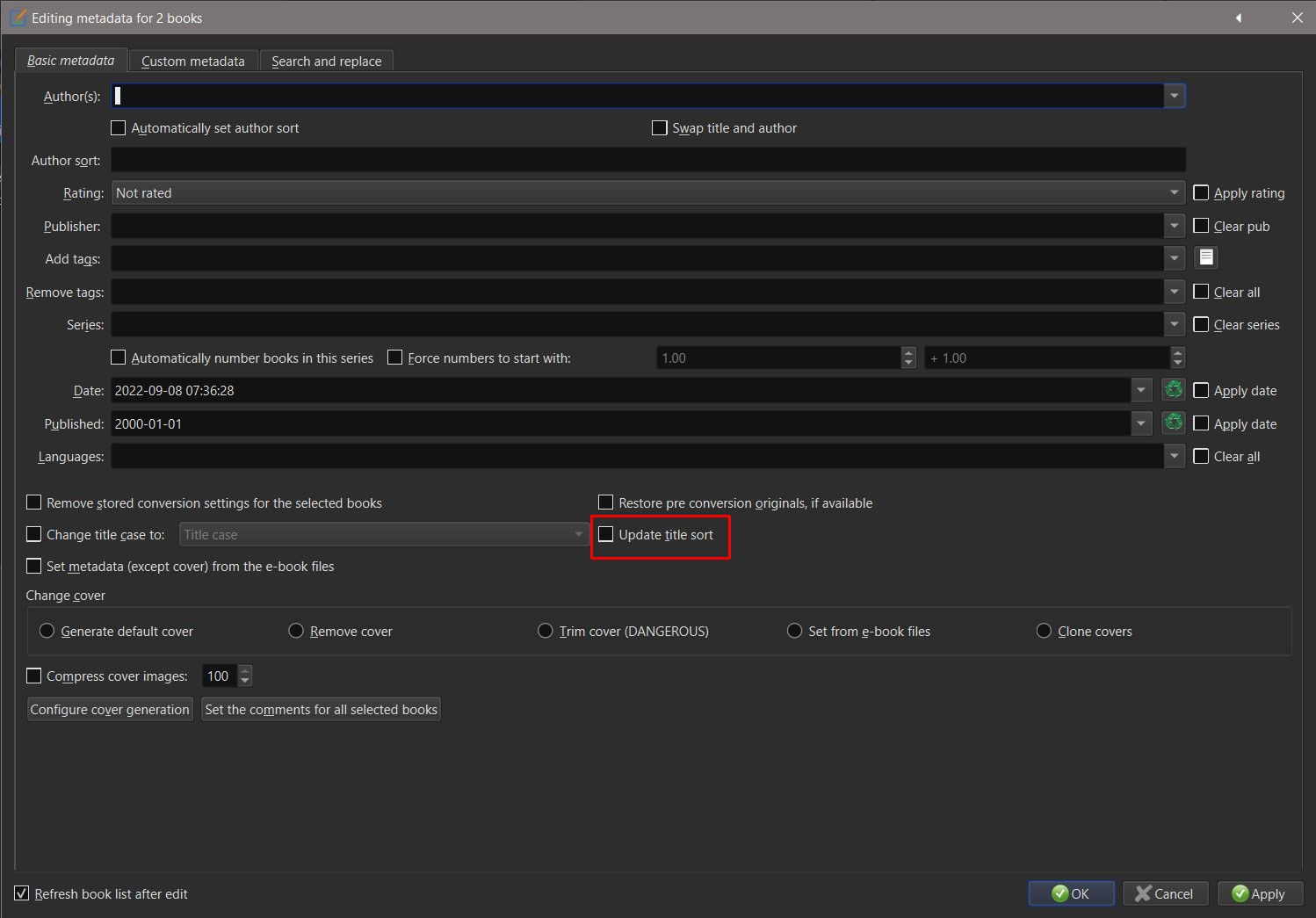Open the tag editor icon next to Add tags
1316x918 pixels.
[1206, 257]
